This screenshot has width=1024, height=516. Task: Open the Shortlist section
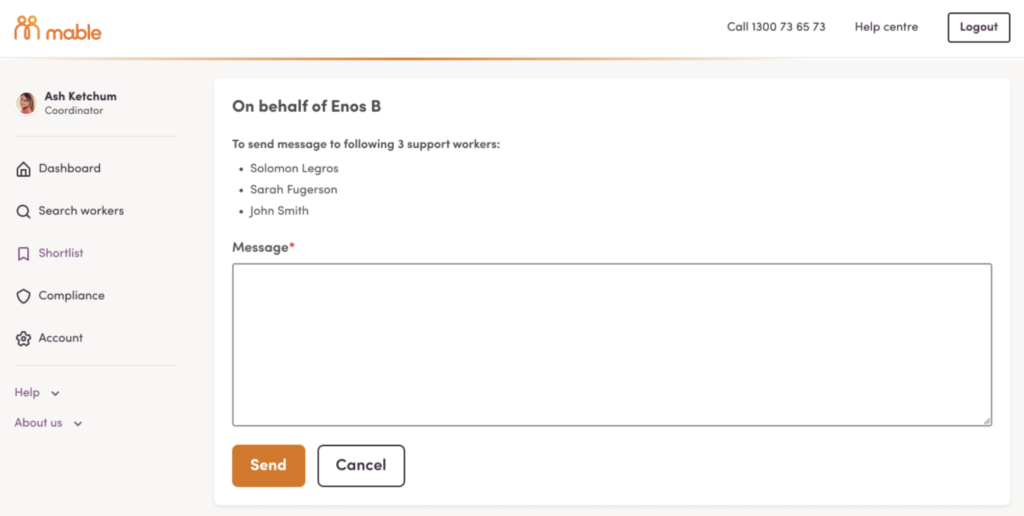pyautogui.click(x=61, y=253)
